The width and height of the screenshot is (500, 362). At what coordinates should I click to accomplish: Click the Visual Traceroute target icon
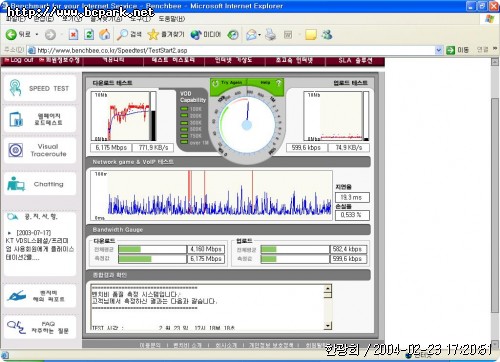pyautogui.click(x=16, y=150)
